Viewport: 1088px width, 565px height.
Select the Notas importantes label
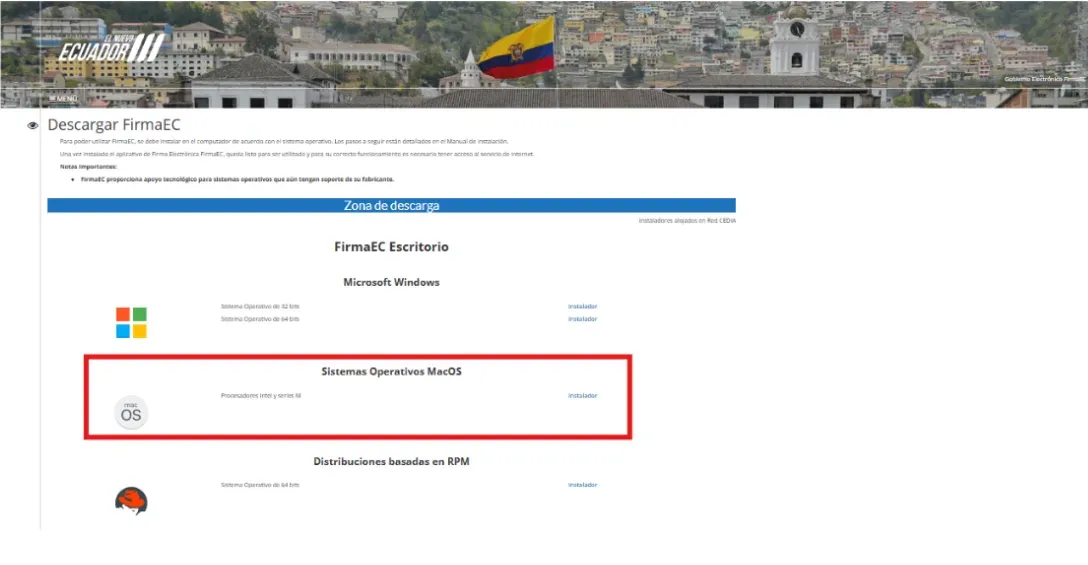[x=88, y=167]
